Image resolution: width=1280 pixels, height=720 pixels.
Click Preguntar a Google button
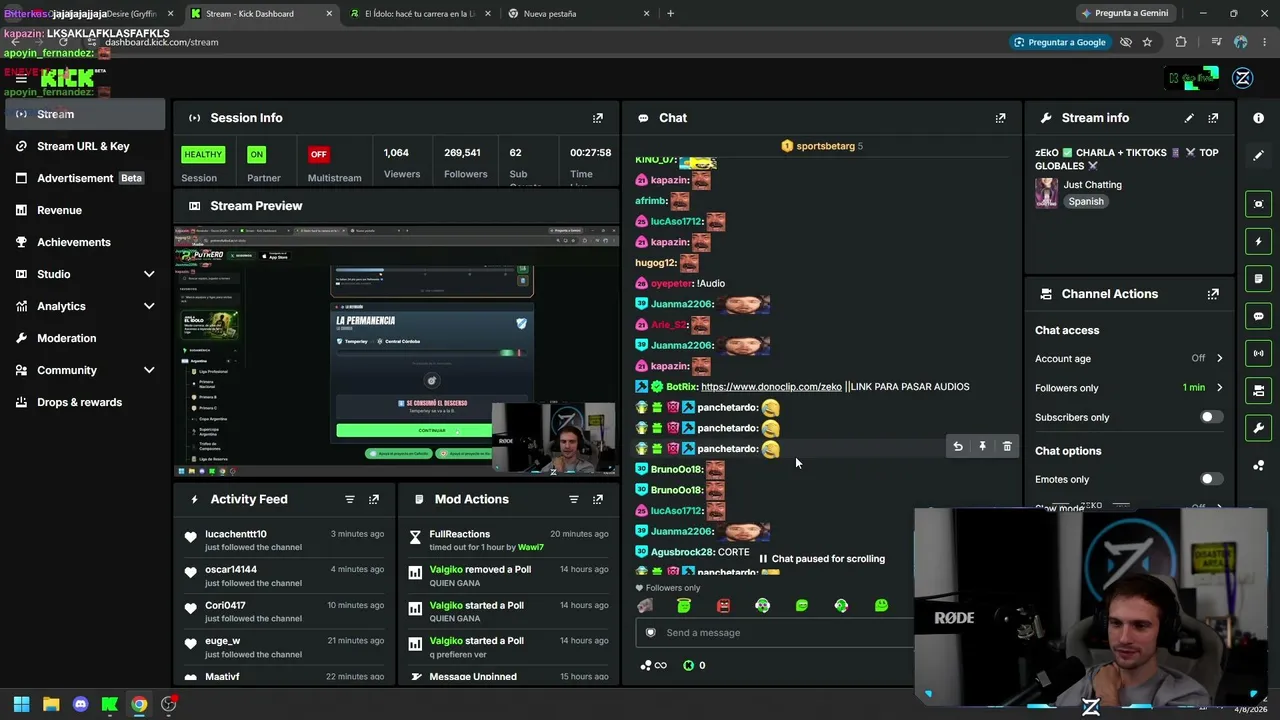coord(1059,42)
